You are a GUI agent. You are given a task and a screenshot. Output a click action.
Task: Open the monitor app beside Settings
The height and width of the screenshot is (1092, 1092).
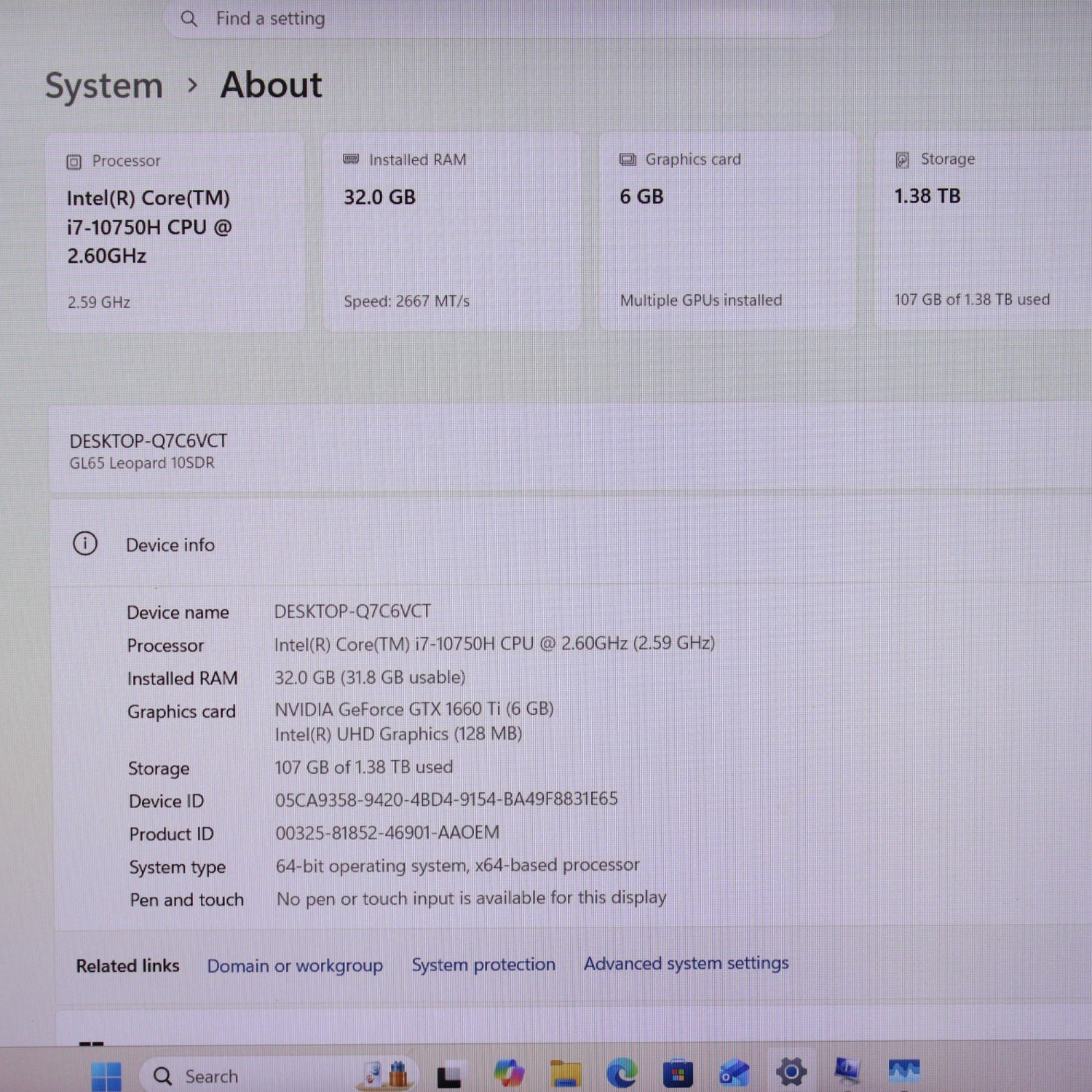847,1071
